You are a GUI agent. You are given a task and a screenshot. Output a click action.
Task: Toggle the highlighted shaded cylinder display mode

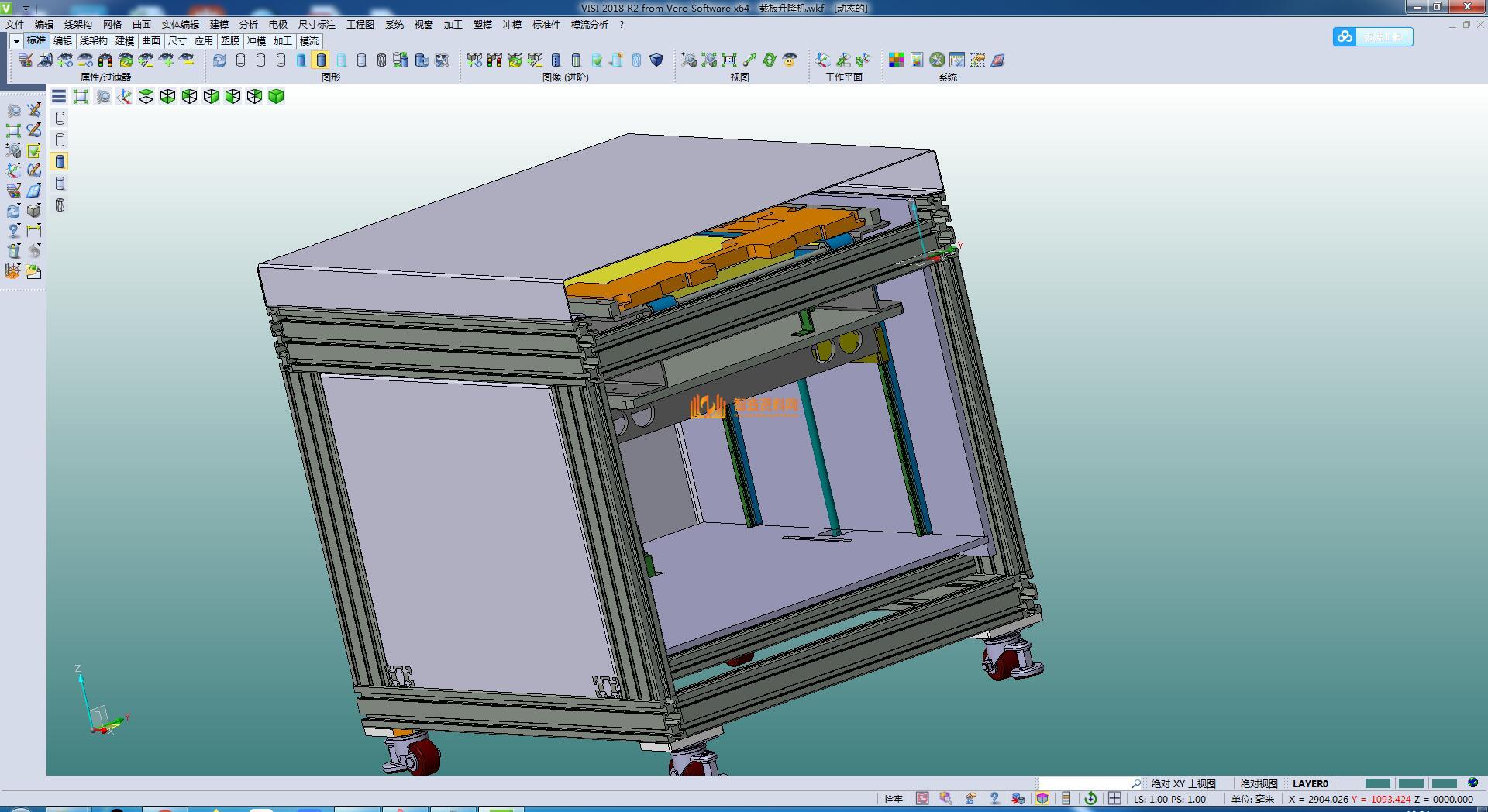point(321,60)
